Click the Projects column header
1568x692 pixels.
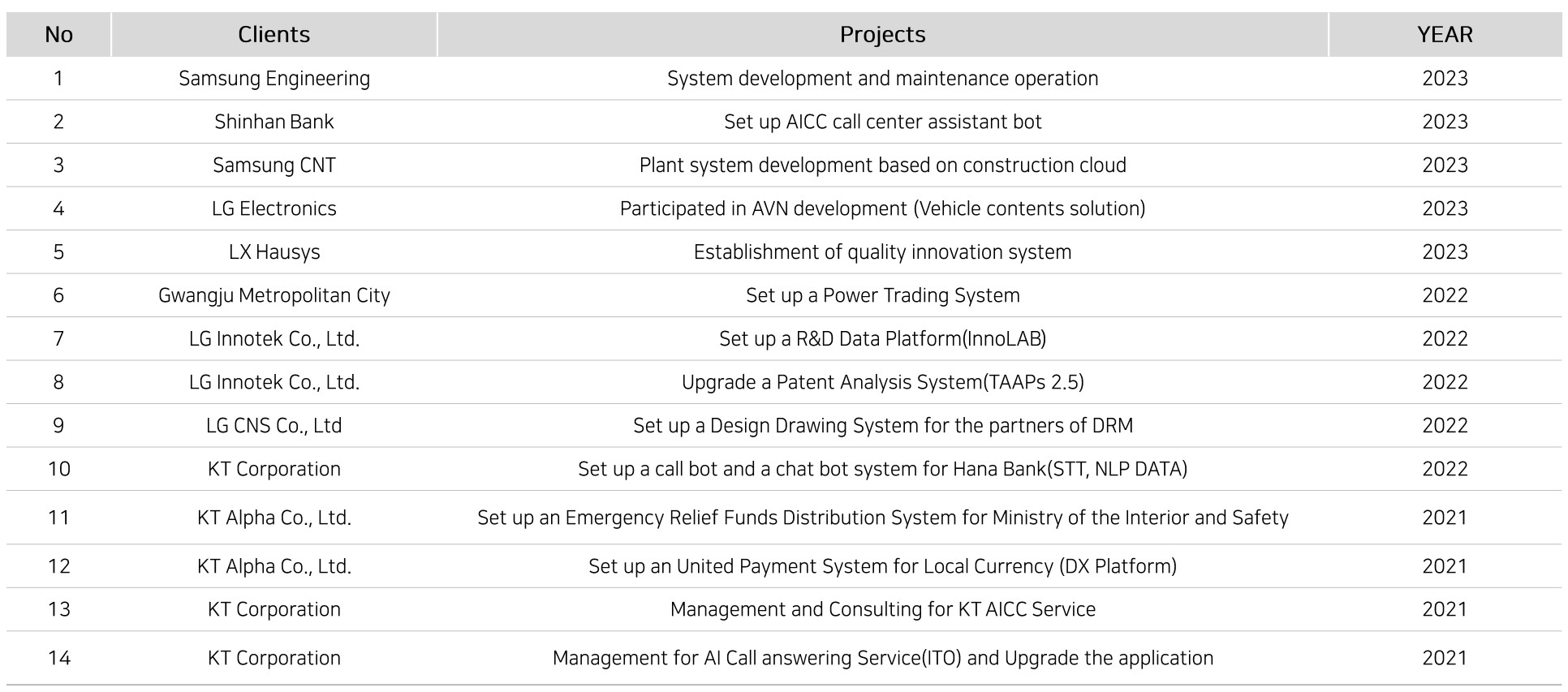(x=882, y=34)
